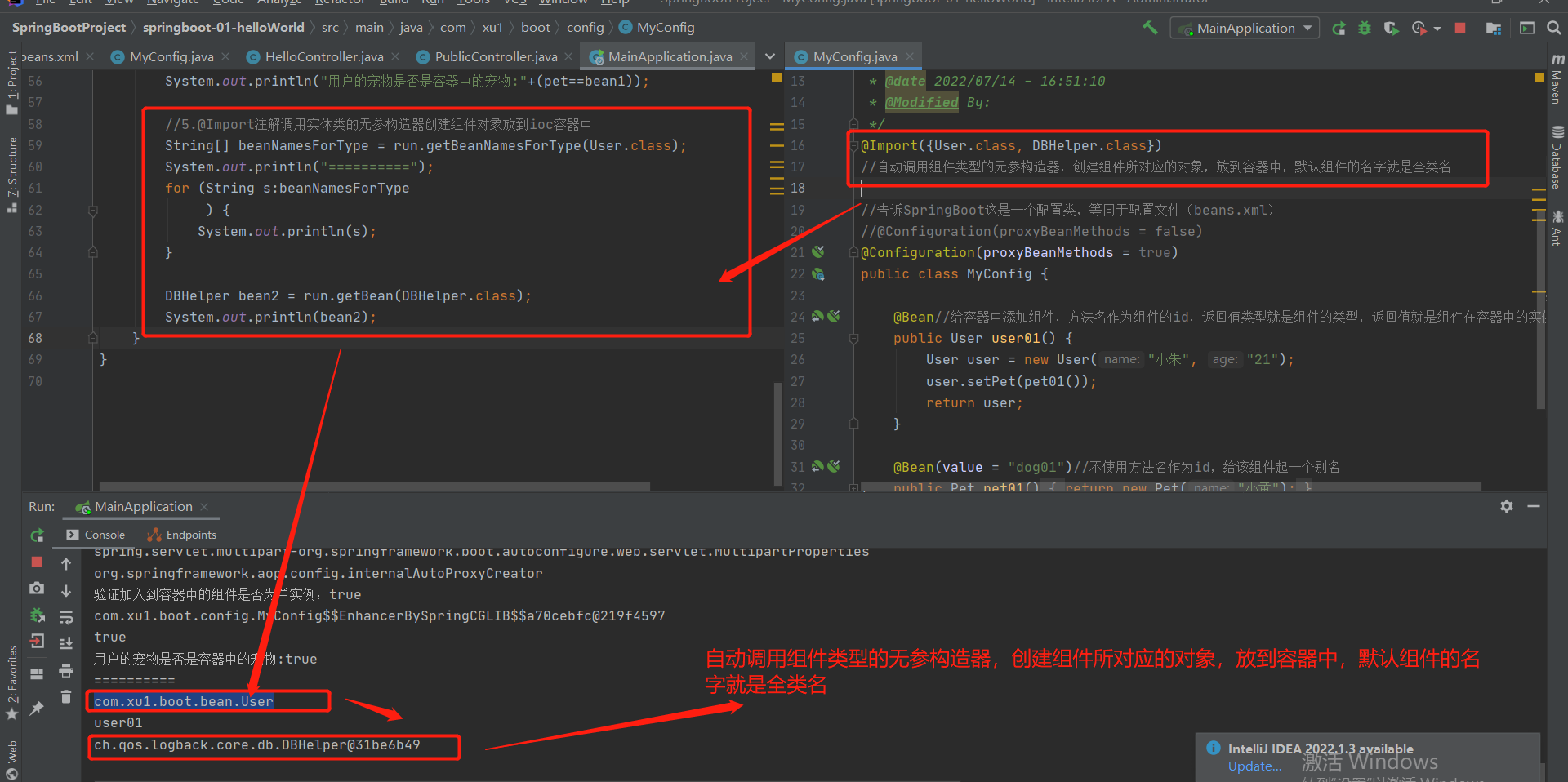Click the thread dump camera icon
This screenshot has width=1568, height=782.
[37, 588]
